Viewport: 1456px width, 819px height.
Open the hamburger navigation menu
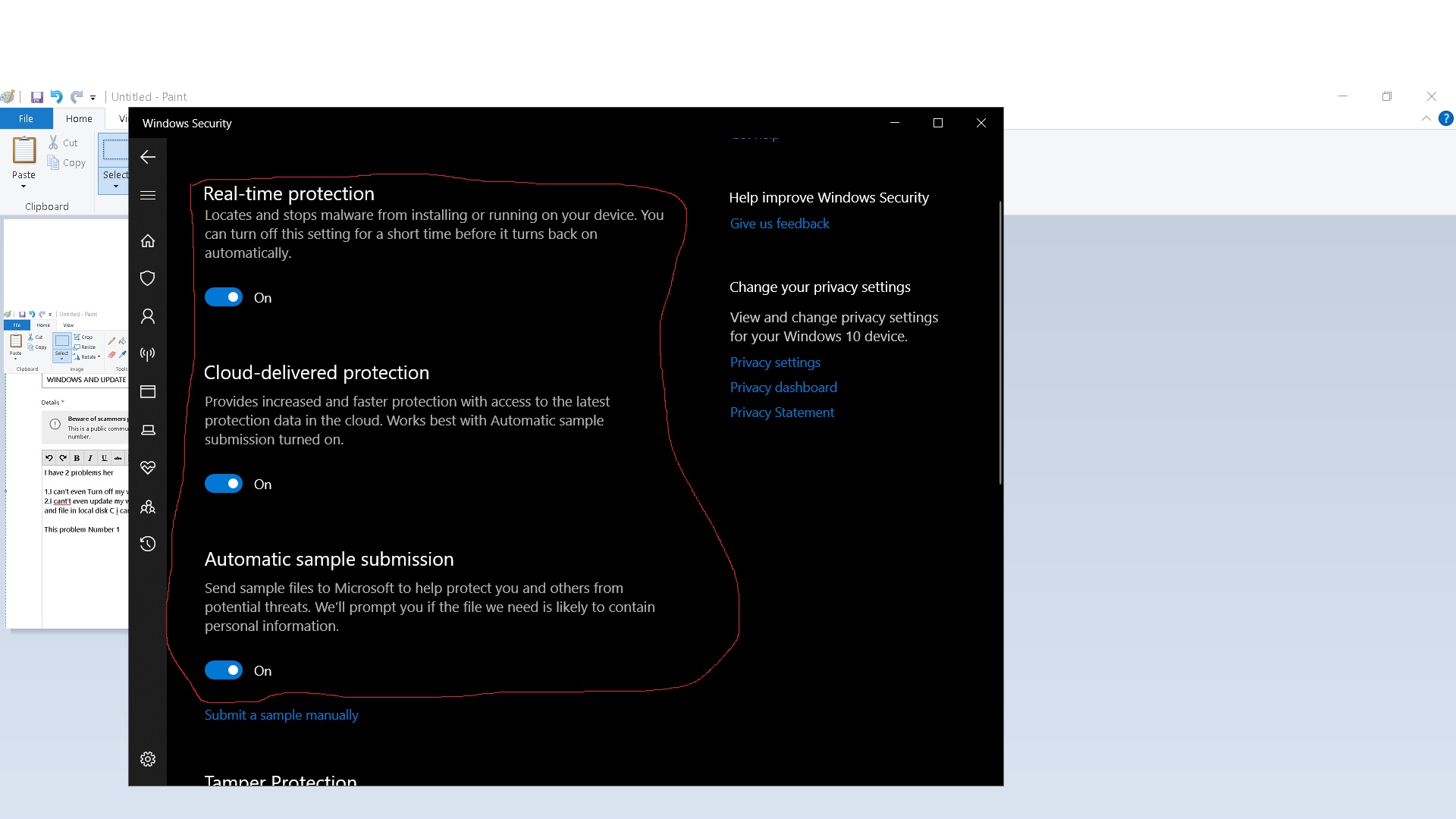click(x=148, y=195)
